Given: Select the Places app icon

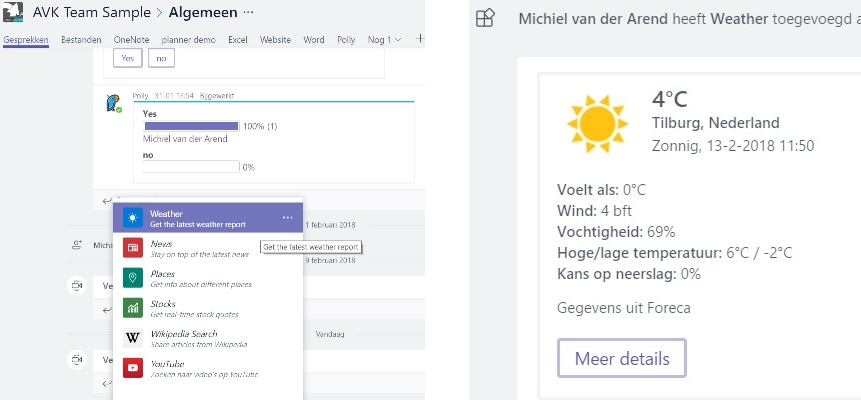Looking at the screenshot, I should click(x=133, y=278).
